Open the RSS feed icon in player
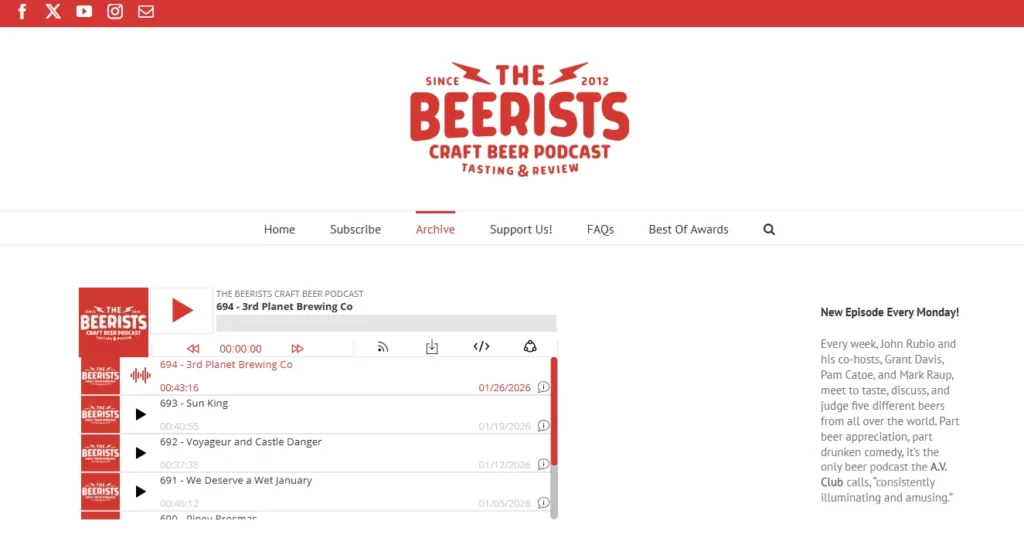 coord(383,347)
